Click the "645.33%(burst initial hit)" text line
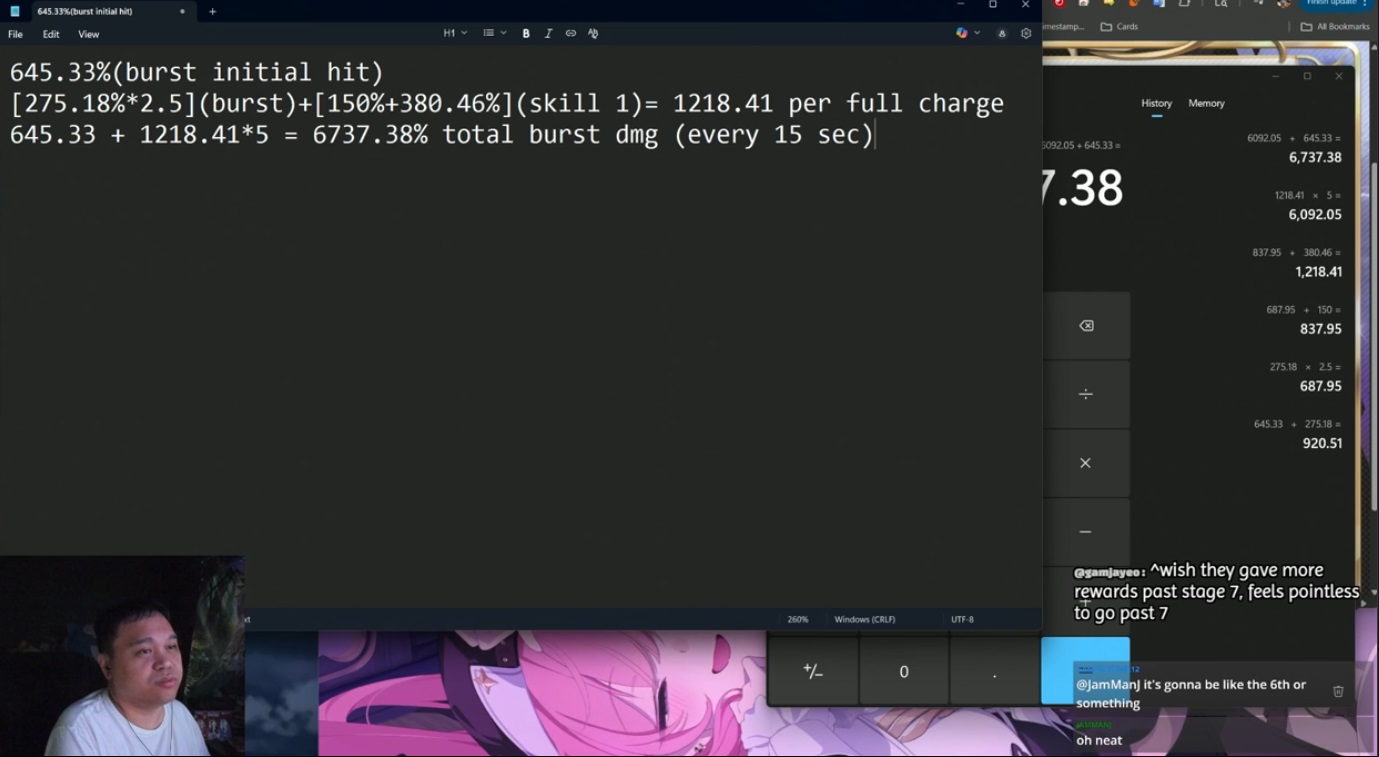Viewport: 1379px width, 757px height. (x=197, y=72)
